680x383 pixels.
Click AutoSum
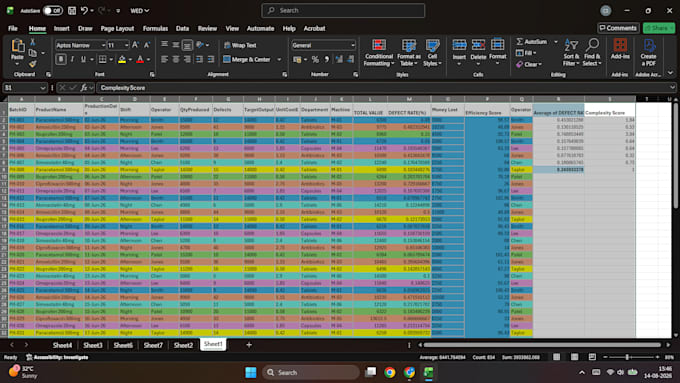(x=532, y=42)
